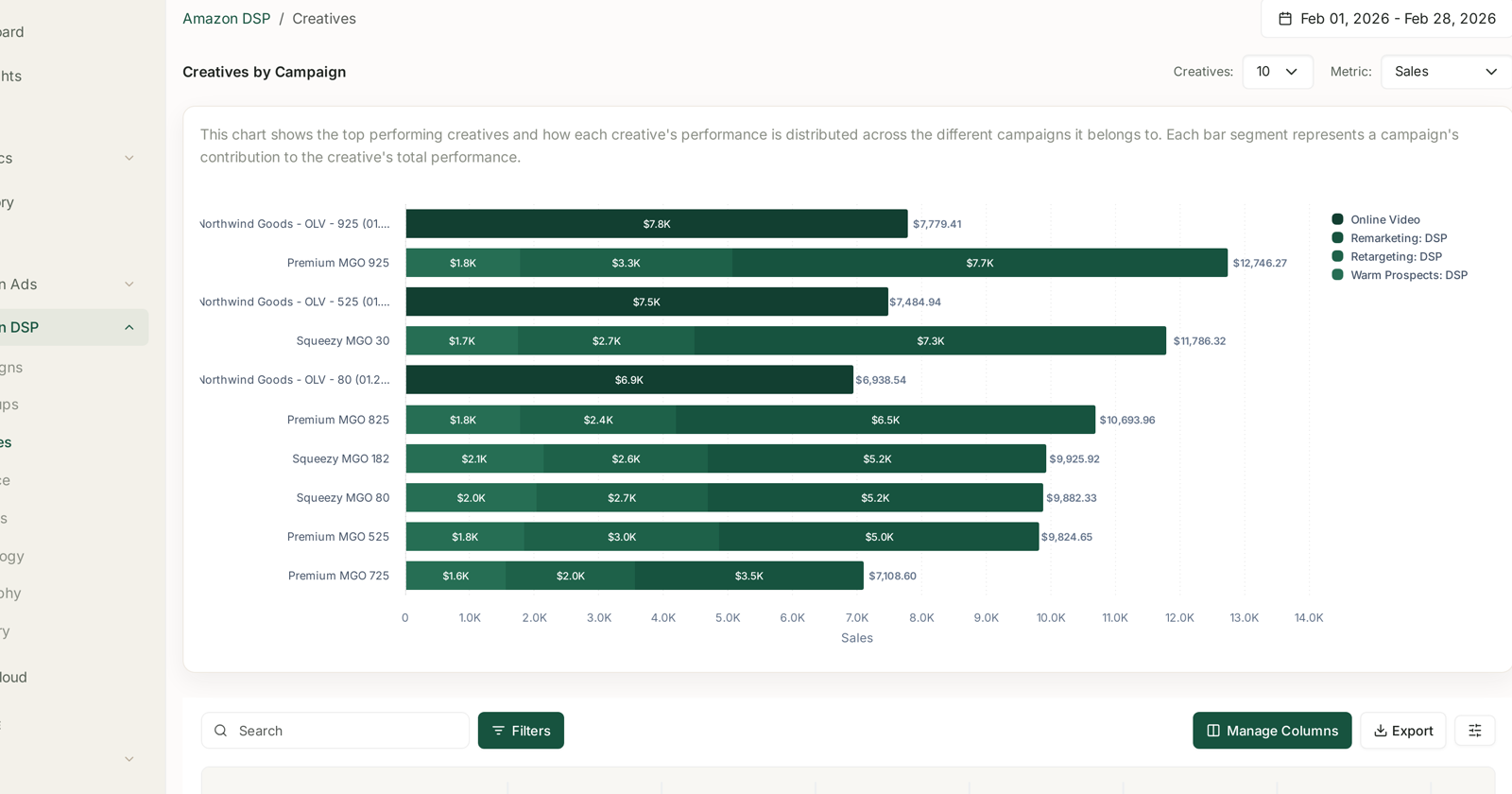Click the magnifier icon in Search box
Screen dimensions: 1512x794
tap(220, 731)
